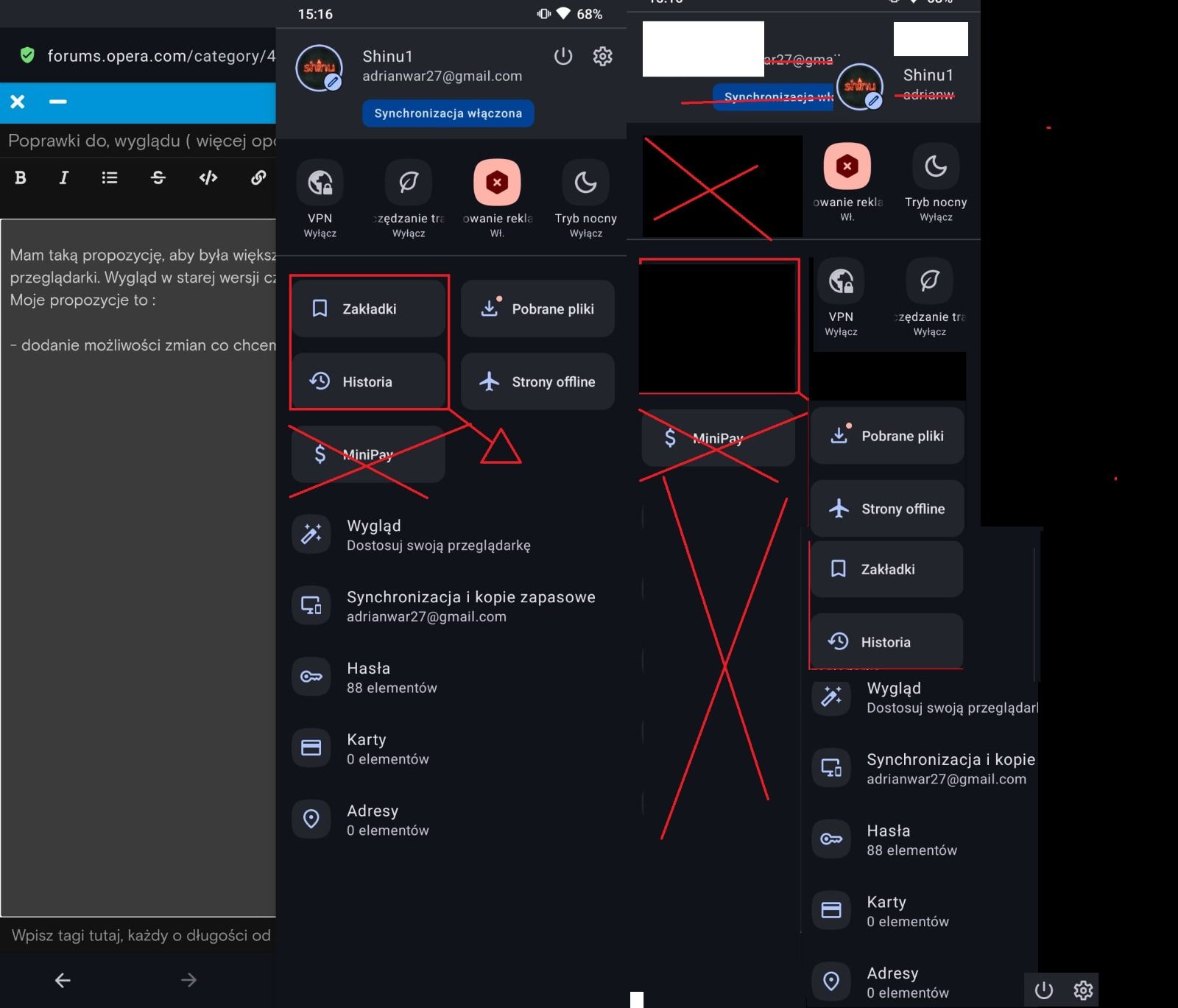
Task: Open 'Synchronizacja i kopie zapasowe' in original menu
Action: 451,606
